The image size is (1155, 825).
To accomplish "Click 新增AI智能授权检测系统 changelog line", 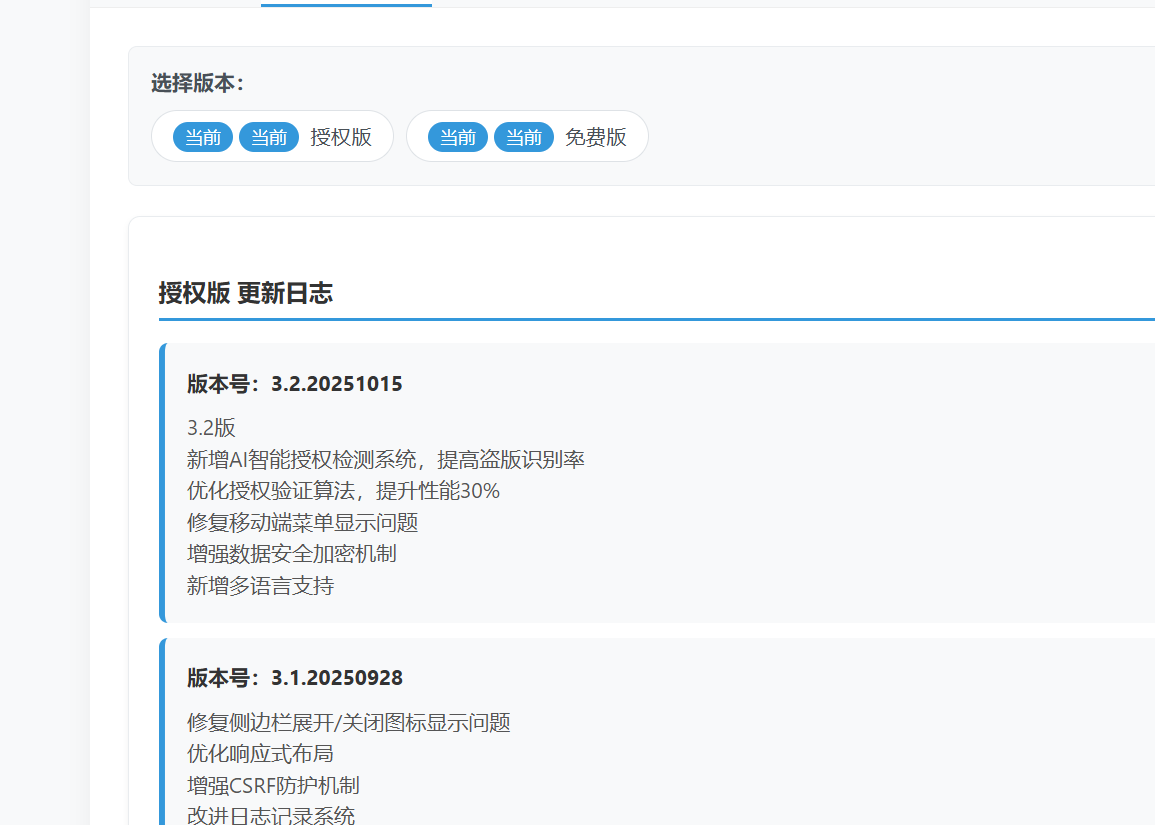I will 385,460.
